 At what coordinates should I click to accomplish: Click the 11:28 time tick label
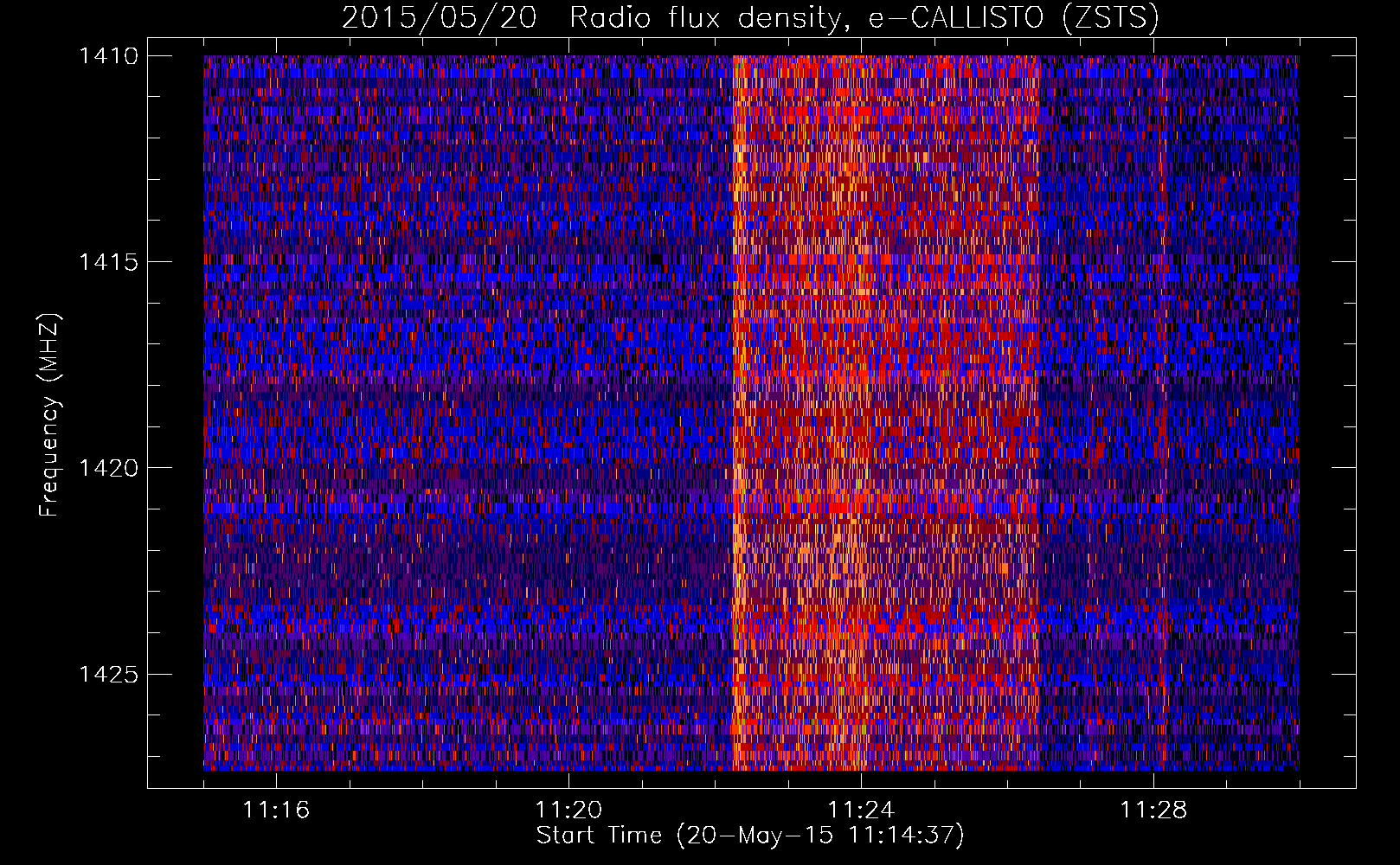[1153, 810]
